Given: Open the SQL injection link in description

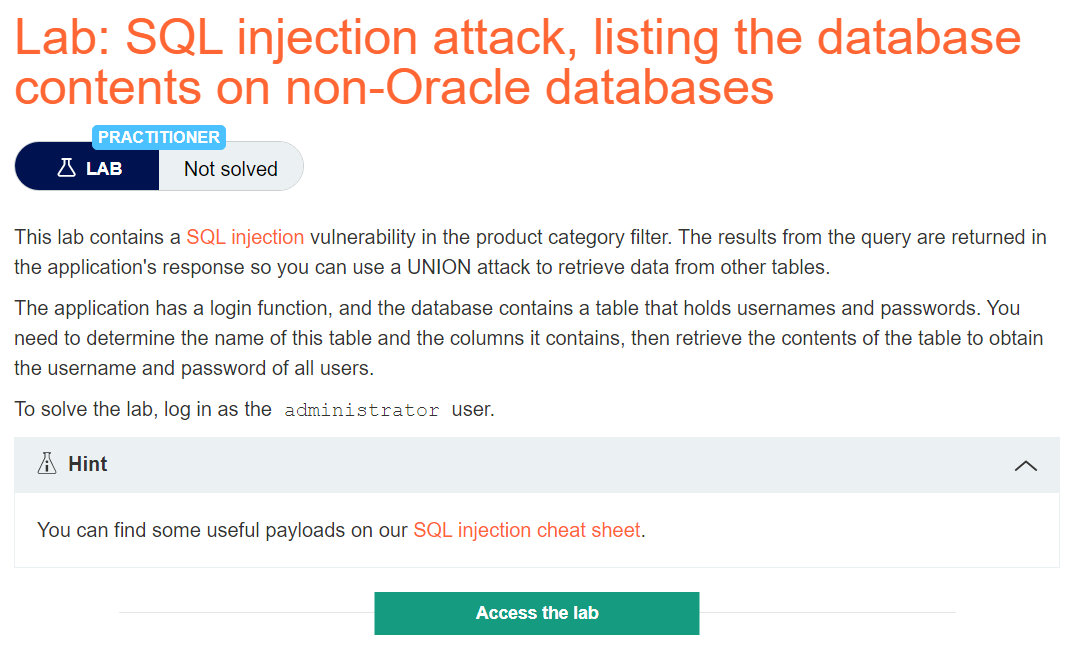Looking at the screenshot, I should (245, 237).
